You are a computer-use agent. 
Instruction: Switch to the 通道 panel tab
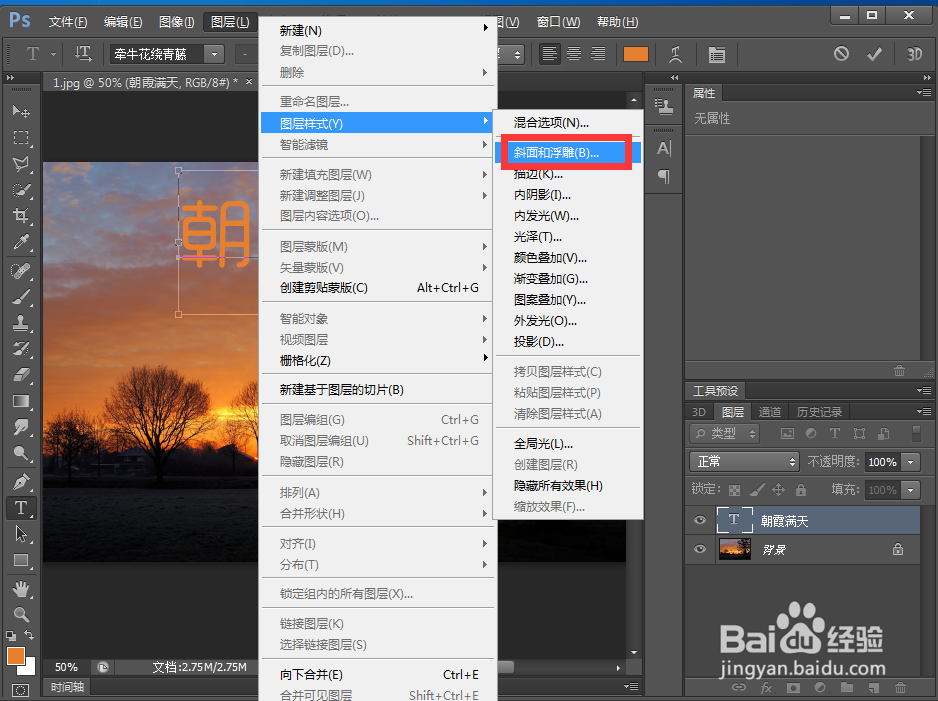pos(770,411)
